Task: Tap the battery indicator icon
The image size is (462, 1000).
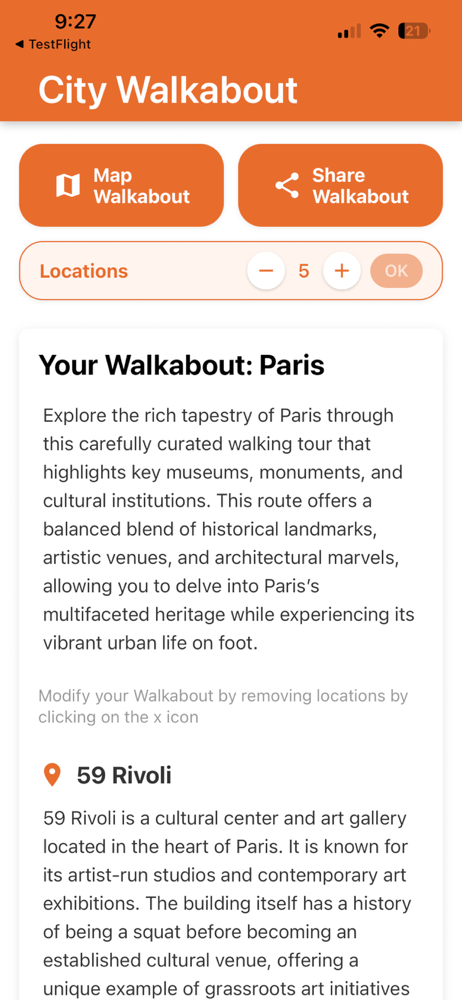Action: pos(415,30)
